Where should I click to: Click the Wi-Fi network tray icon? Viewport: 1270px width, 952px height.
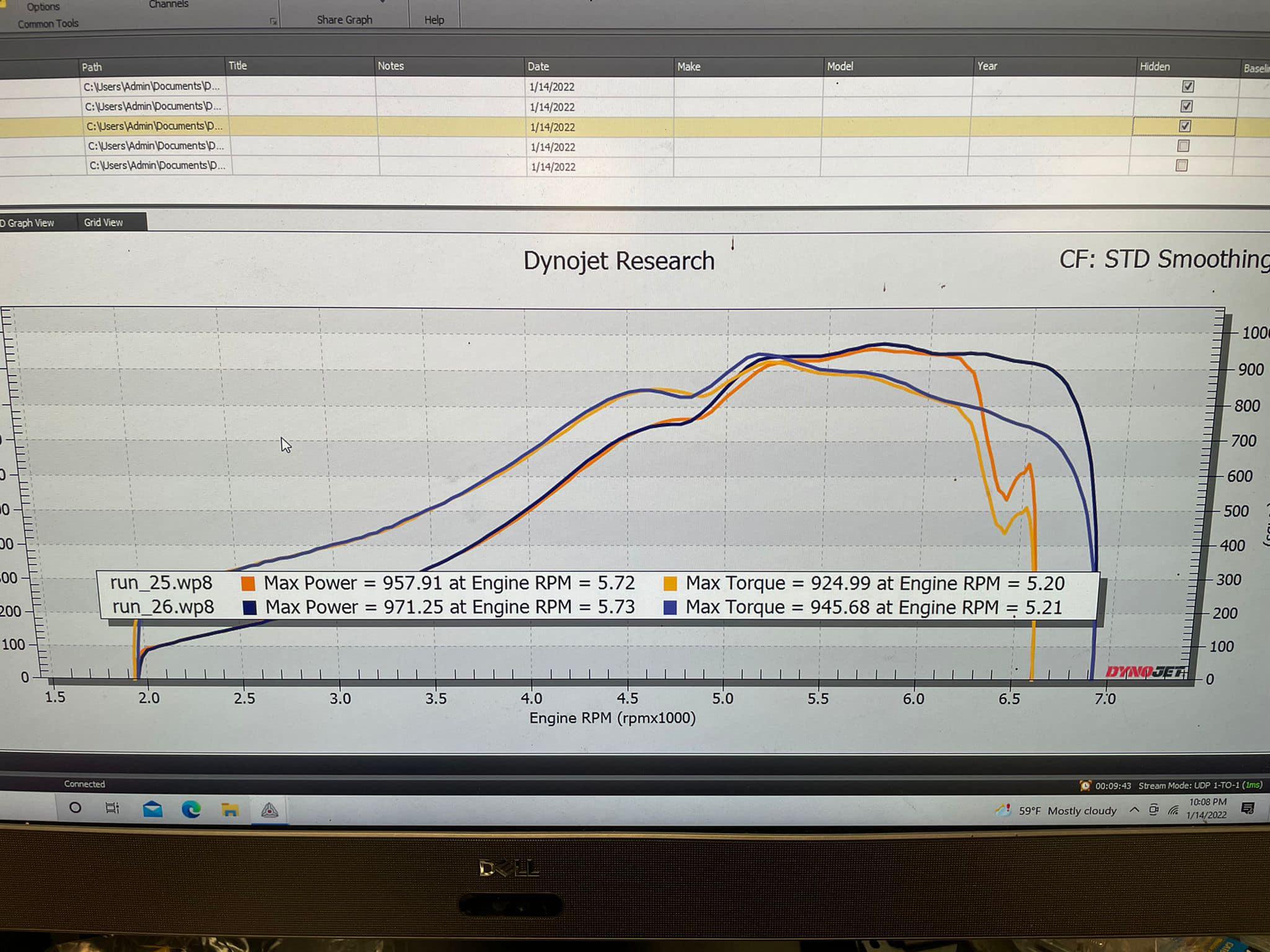click(x=1173, y=810)
